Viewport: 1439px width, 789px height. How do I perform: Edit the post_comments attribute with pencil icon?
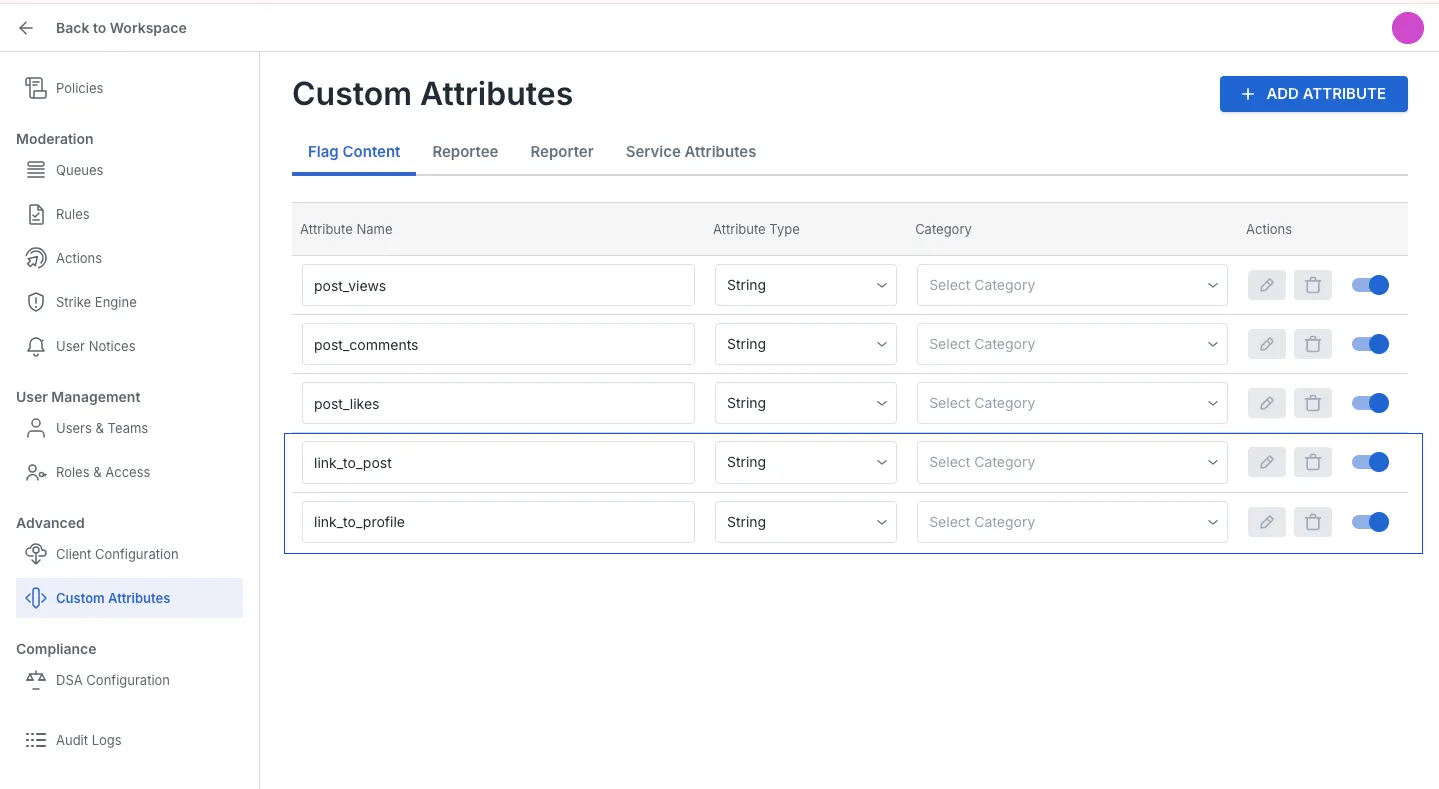(x=1266, y=344)
